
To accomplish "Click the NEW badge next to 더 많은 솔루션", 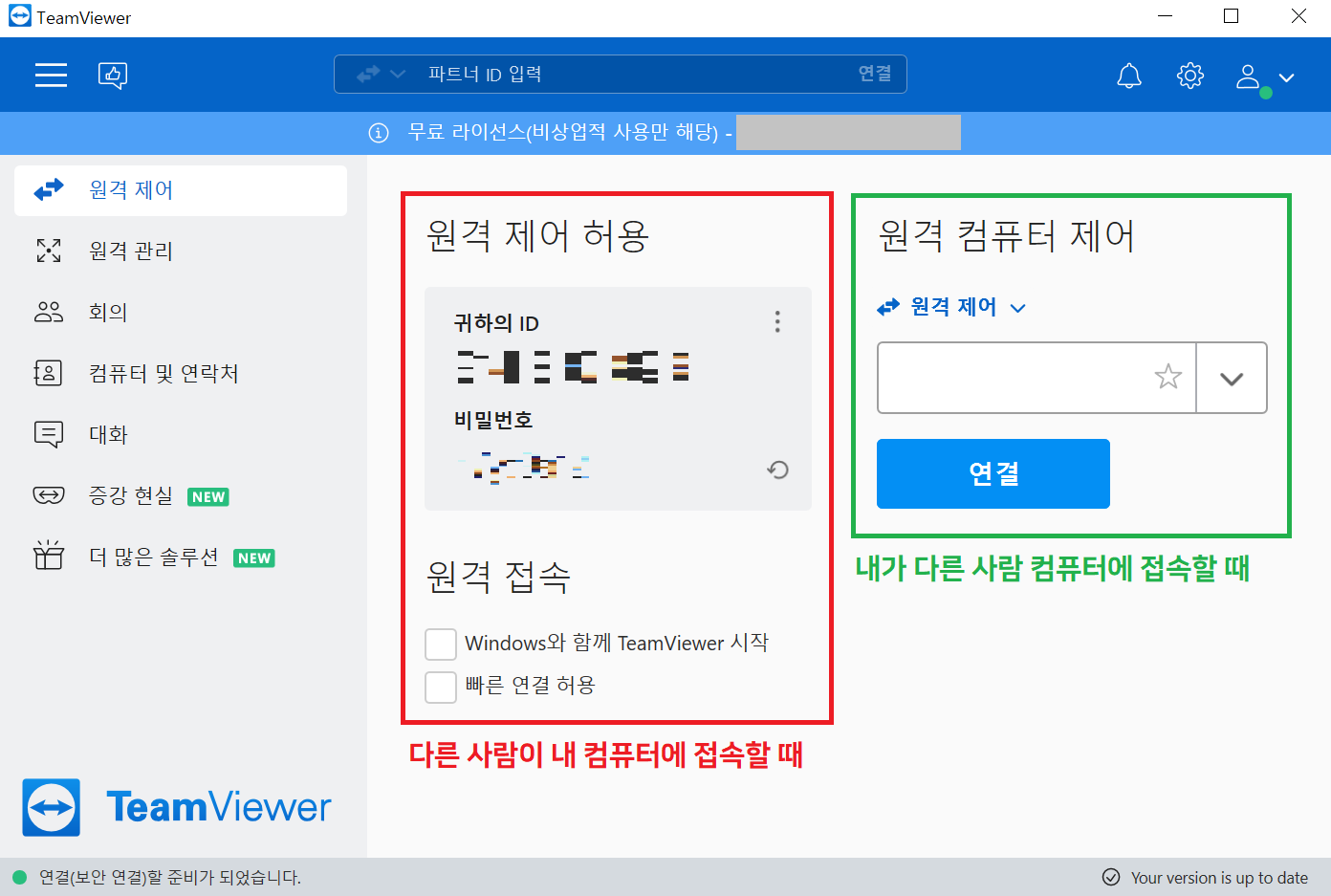I will [254, 557].
